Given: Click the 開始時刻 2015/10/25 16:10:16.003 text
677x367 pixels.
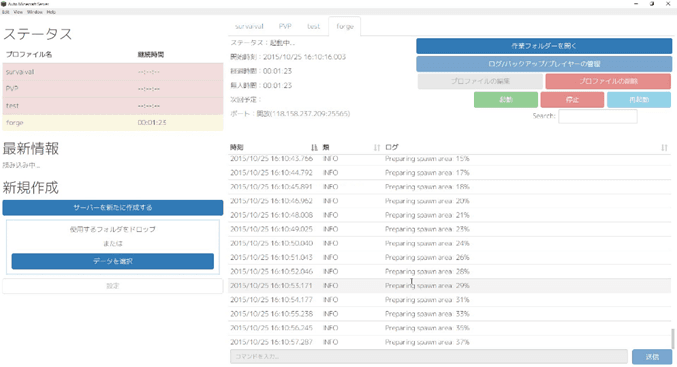Looking at the screenshot, I should click(288, 57).
